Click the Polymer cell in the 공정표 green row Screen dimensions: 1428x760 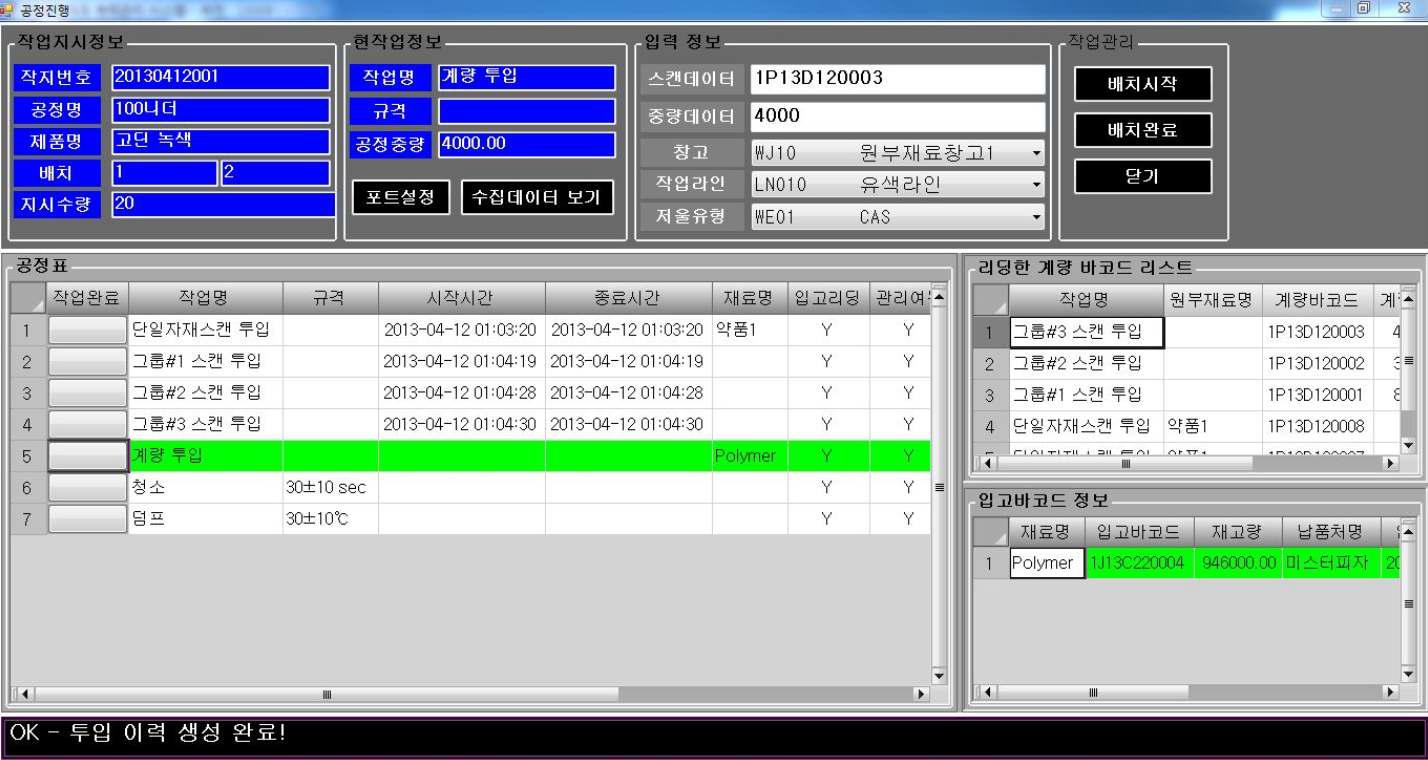tap(749, 456)
